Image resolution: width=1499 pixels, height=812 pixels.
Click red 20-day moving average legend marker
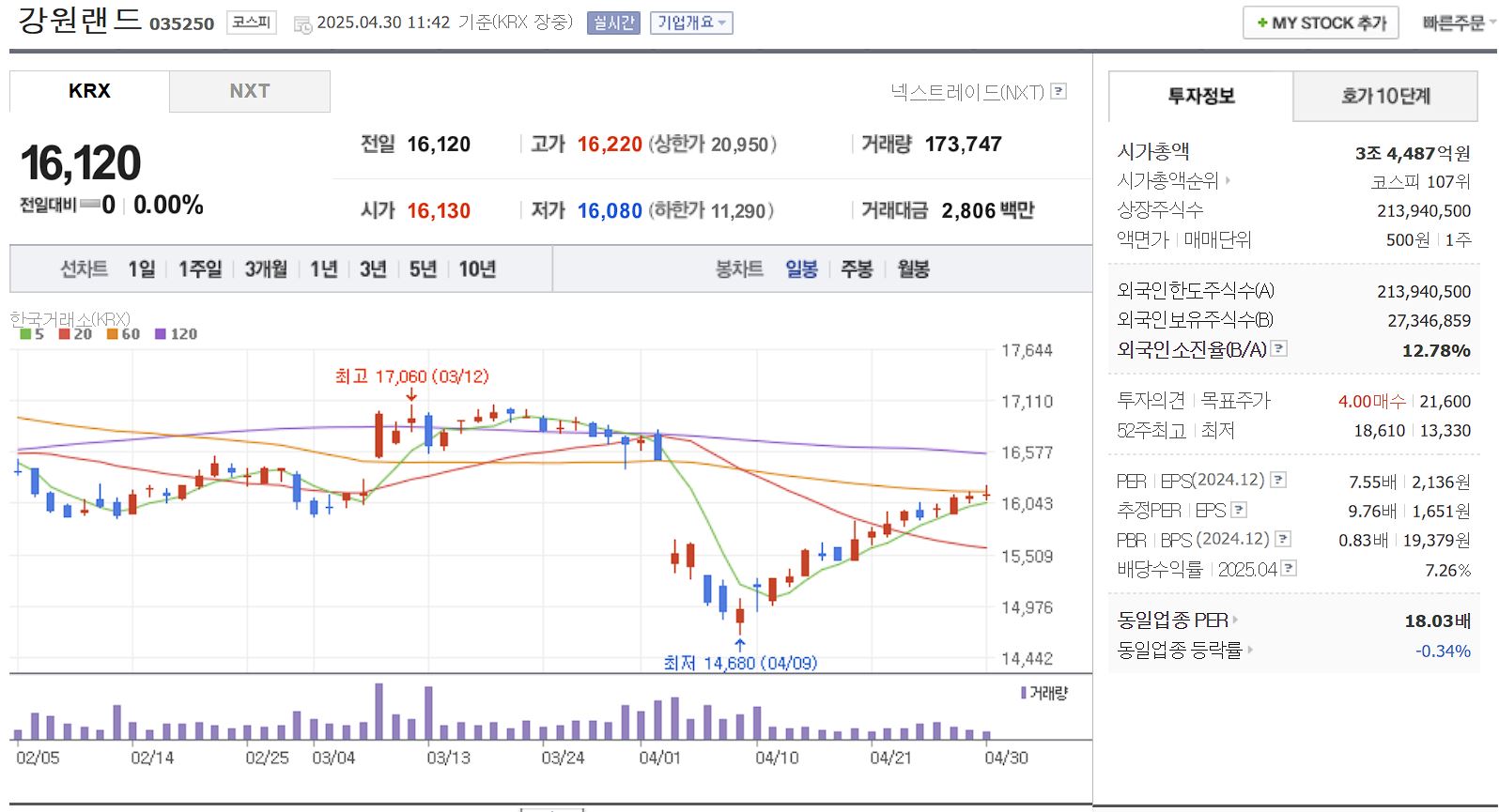click(x=64, y=333)
